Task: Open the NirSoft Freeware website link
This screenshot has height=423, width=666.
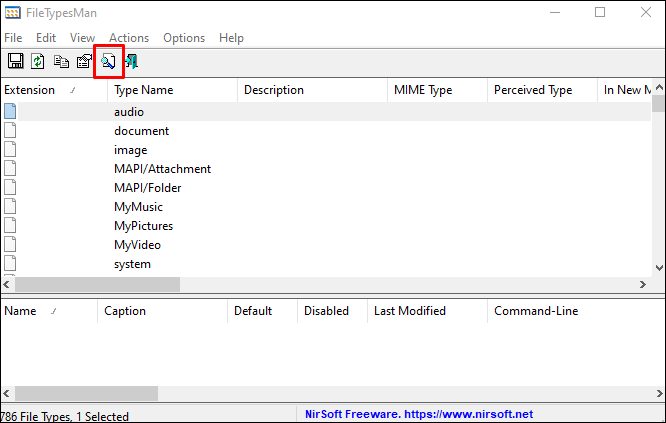Action: 419,414
